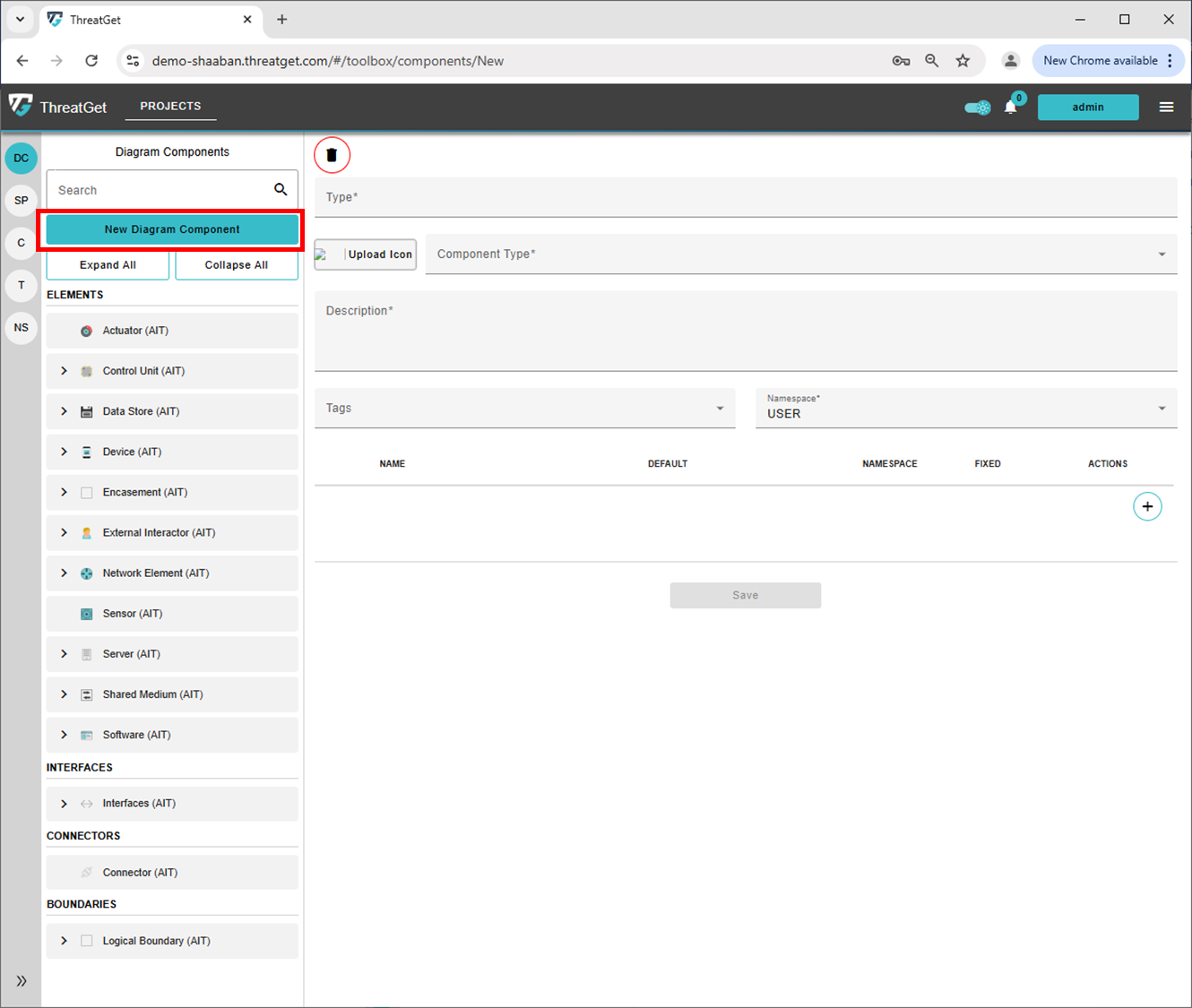The width and height of the screenshot is (1192, 1008).
Task: Collapse the left sidebar with double-arrow toggle
Action: [x=21, y=980]
